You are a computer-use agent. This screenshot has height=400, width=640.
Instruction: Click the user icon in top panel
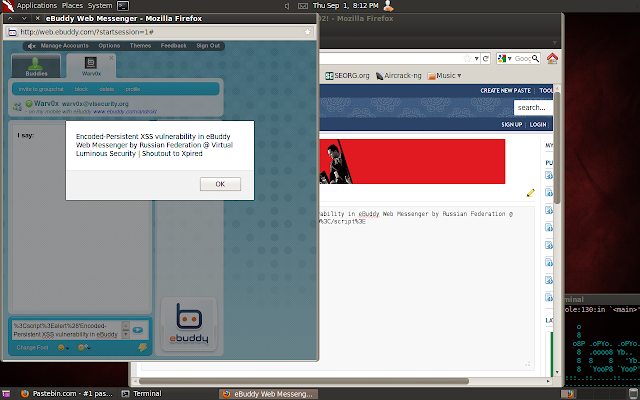388,6
